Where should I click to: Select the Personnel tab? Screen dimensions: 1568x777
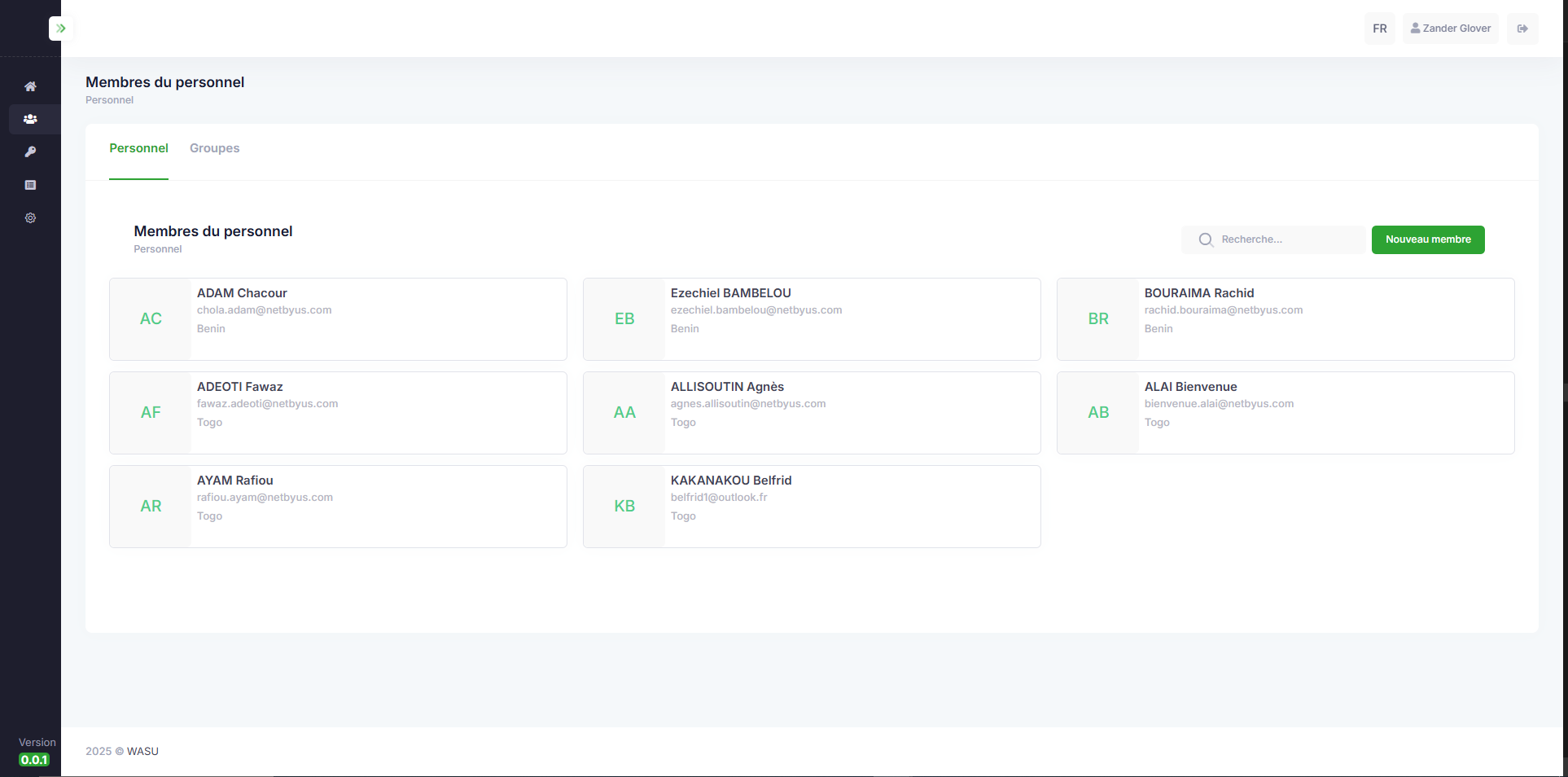pyautogui.click(x=138, y=148)
